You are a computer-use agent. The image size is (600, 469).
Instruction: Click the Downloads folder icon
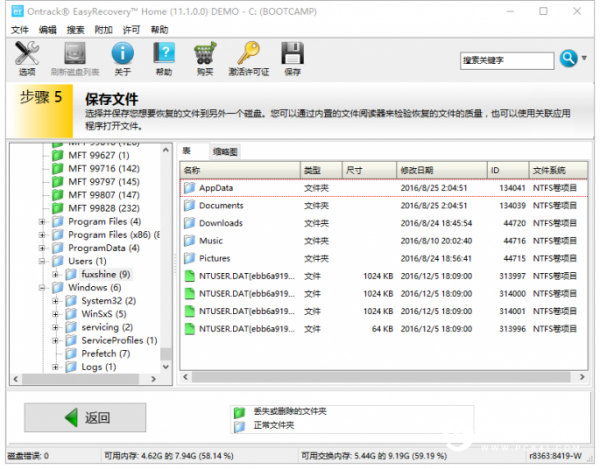(189, 223)
